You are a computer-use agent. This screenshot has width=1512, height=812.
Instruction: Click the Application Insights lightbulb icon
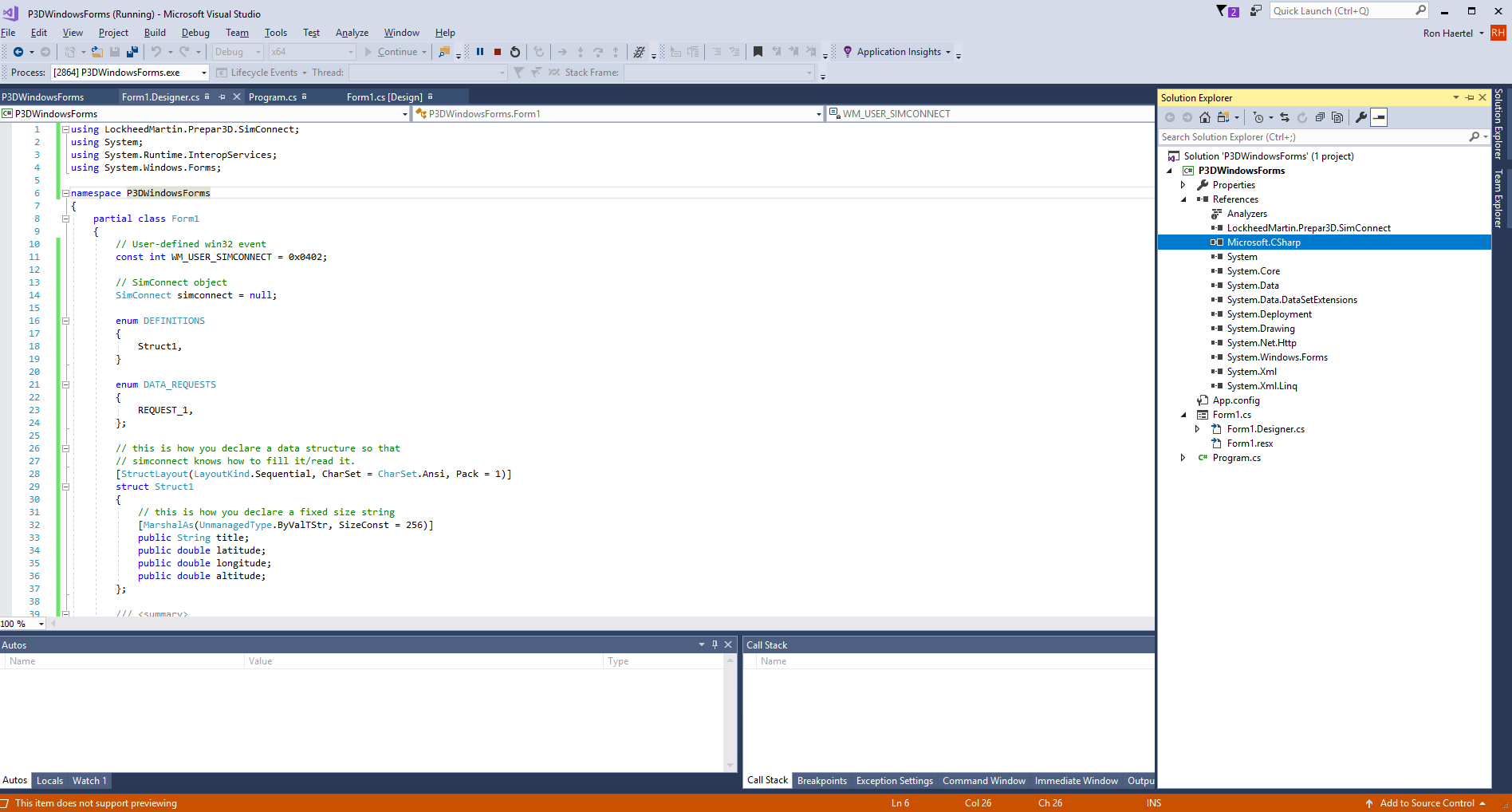[x=848, y=52]
